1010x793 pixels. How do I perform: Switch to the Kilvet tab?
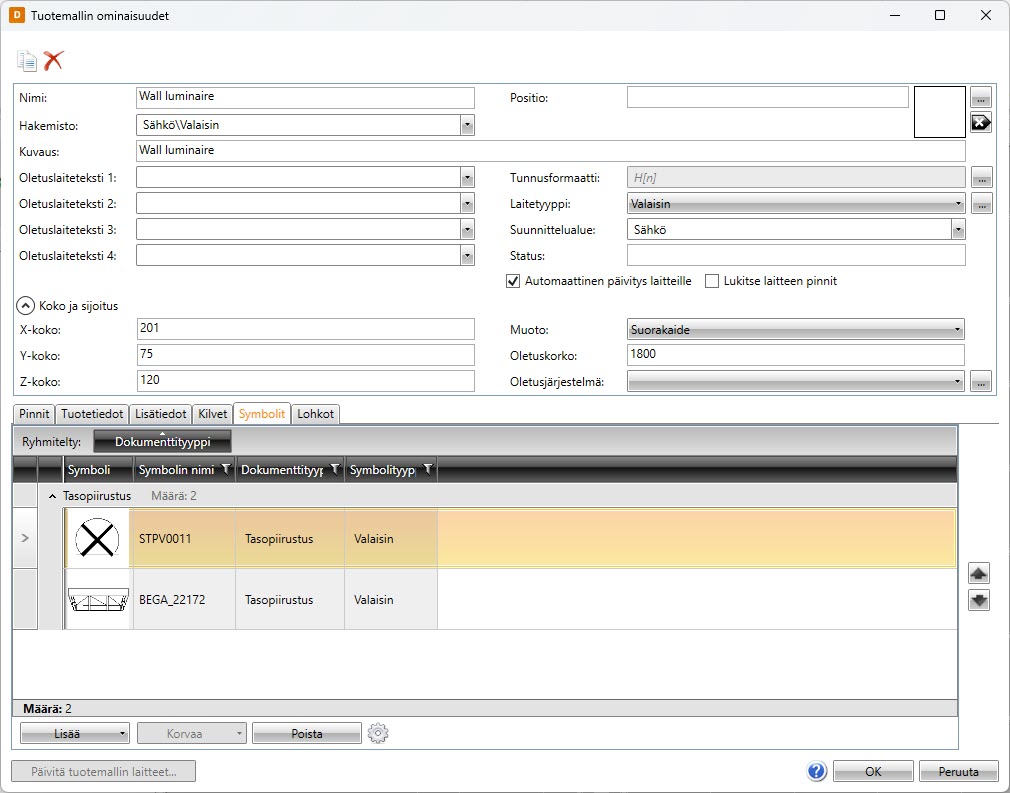point(213,414)
